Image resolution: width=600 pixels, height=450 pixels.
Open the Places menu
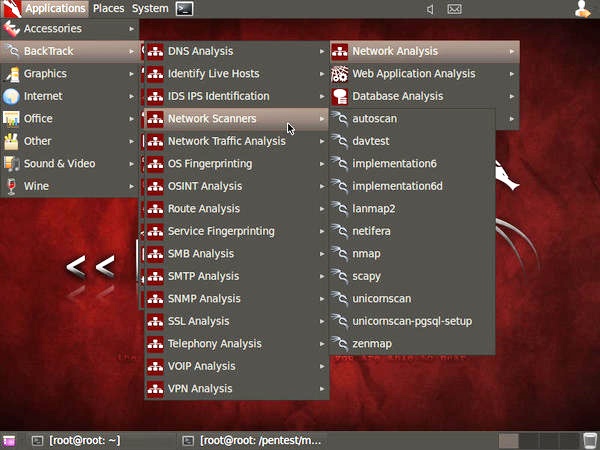(x=109, y=8)
